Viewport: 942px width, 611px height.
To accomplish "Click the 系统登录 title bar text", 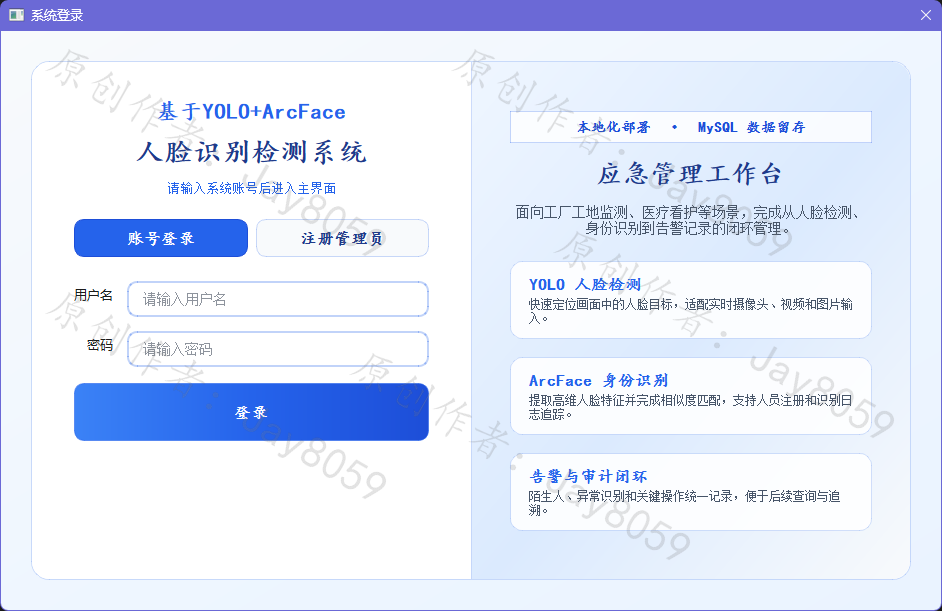I will pos(57,15).
